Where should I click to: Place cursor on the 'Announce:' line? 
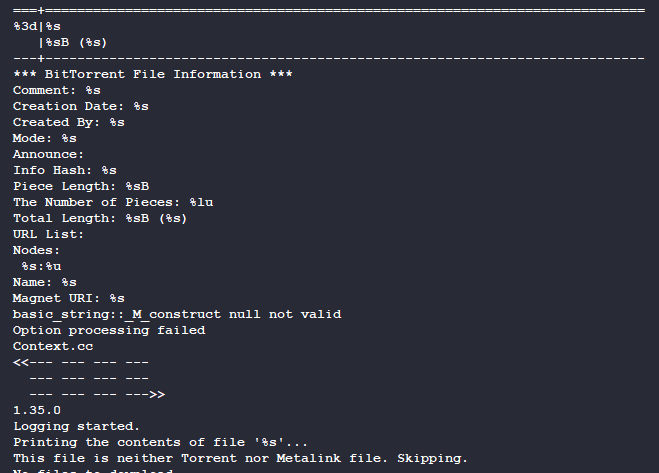tap(49, 154)
